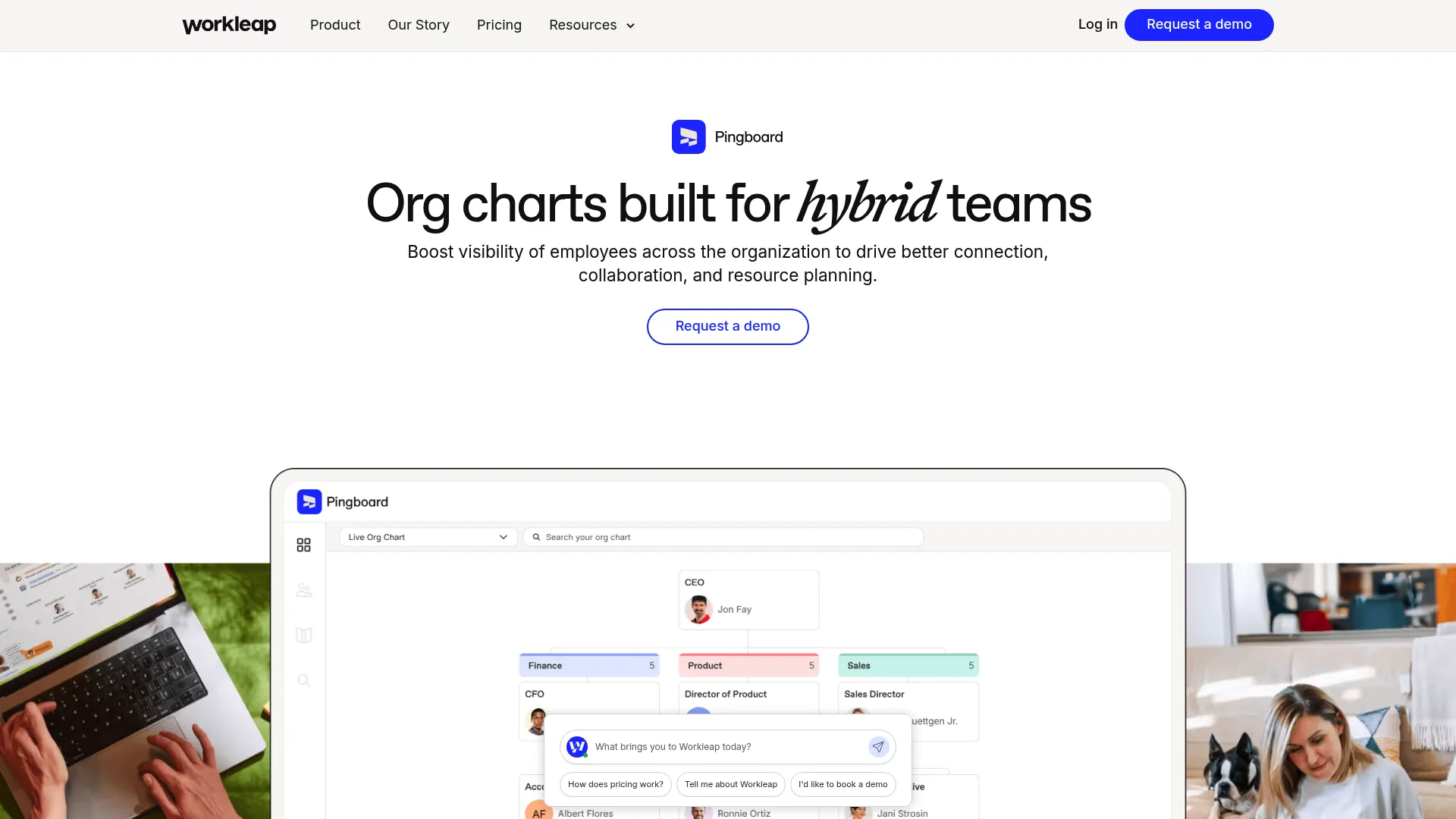Click the magnifier icon in the search field
The image size is (1456, 819).
pos(536,537)
